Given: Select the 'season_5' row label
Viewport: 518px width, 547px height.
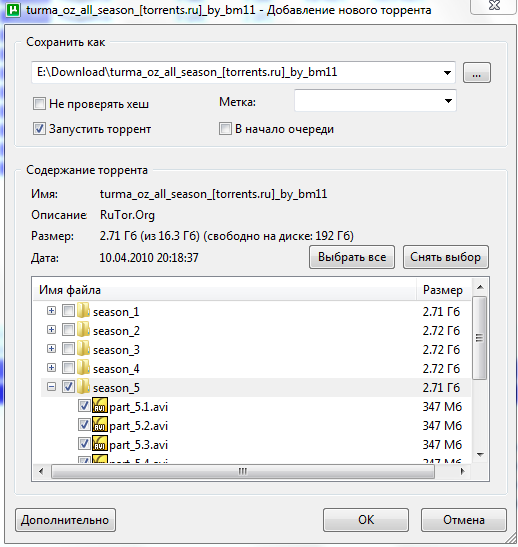Looking at the screenshot, I should click(x=116, y=388).
